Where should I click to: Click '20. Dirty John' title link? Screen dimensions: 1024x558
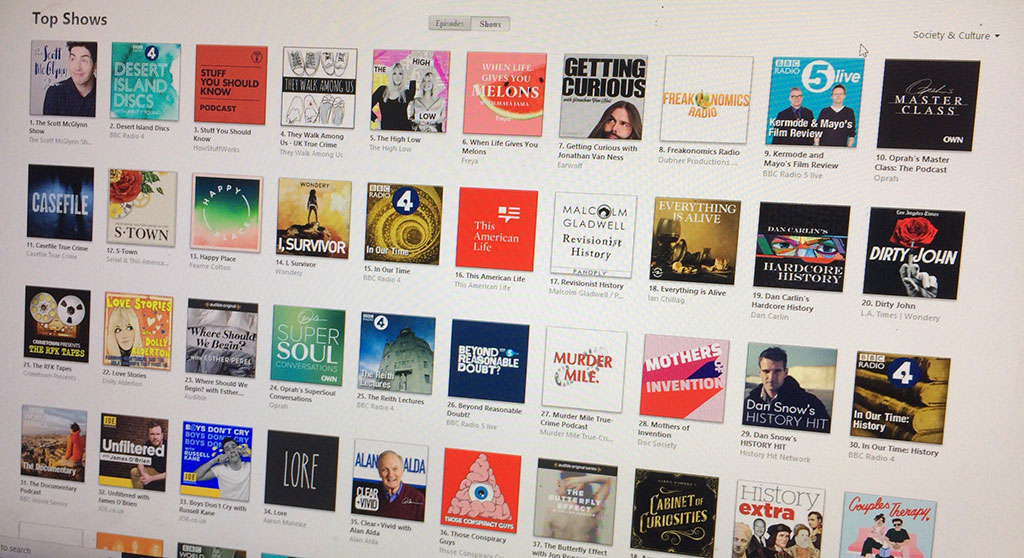(x=888, y=304)
